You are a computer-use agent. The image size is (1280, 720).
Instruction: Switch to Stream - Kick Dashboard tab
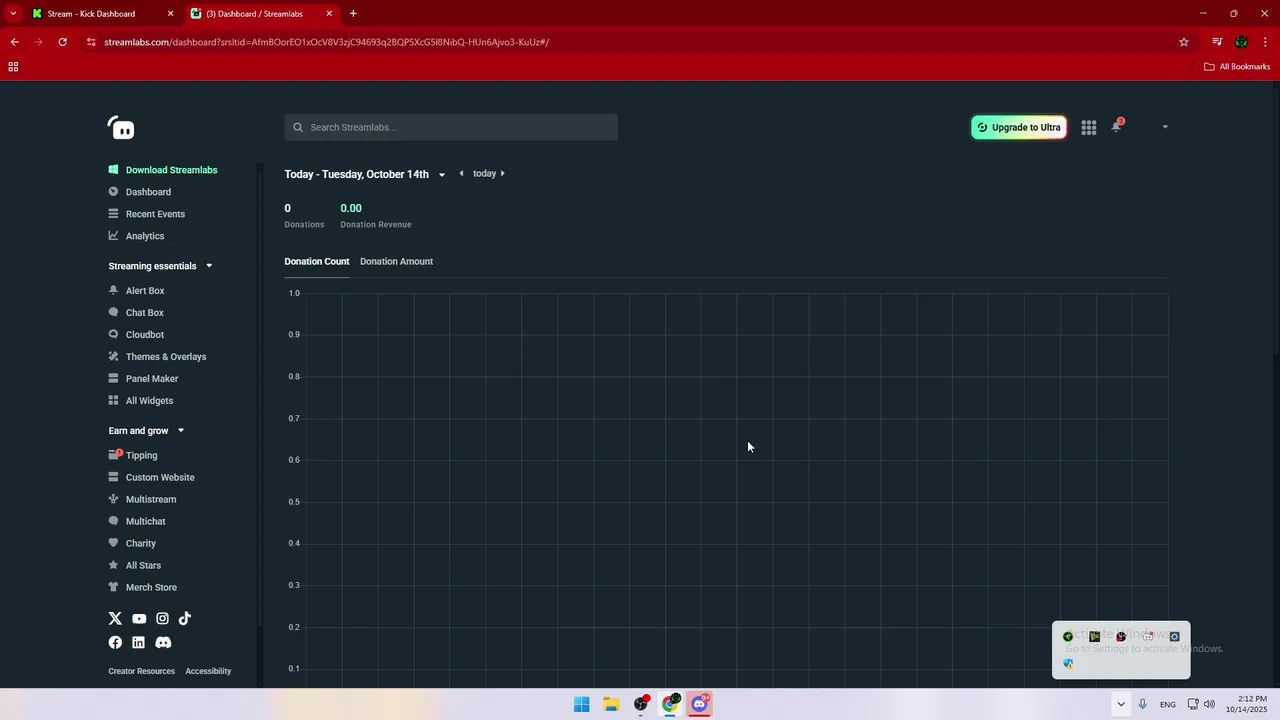pyautogui.click(x=103, y=14)
